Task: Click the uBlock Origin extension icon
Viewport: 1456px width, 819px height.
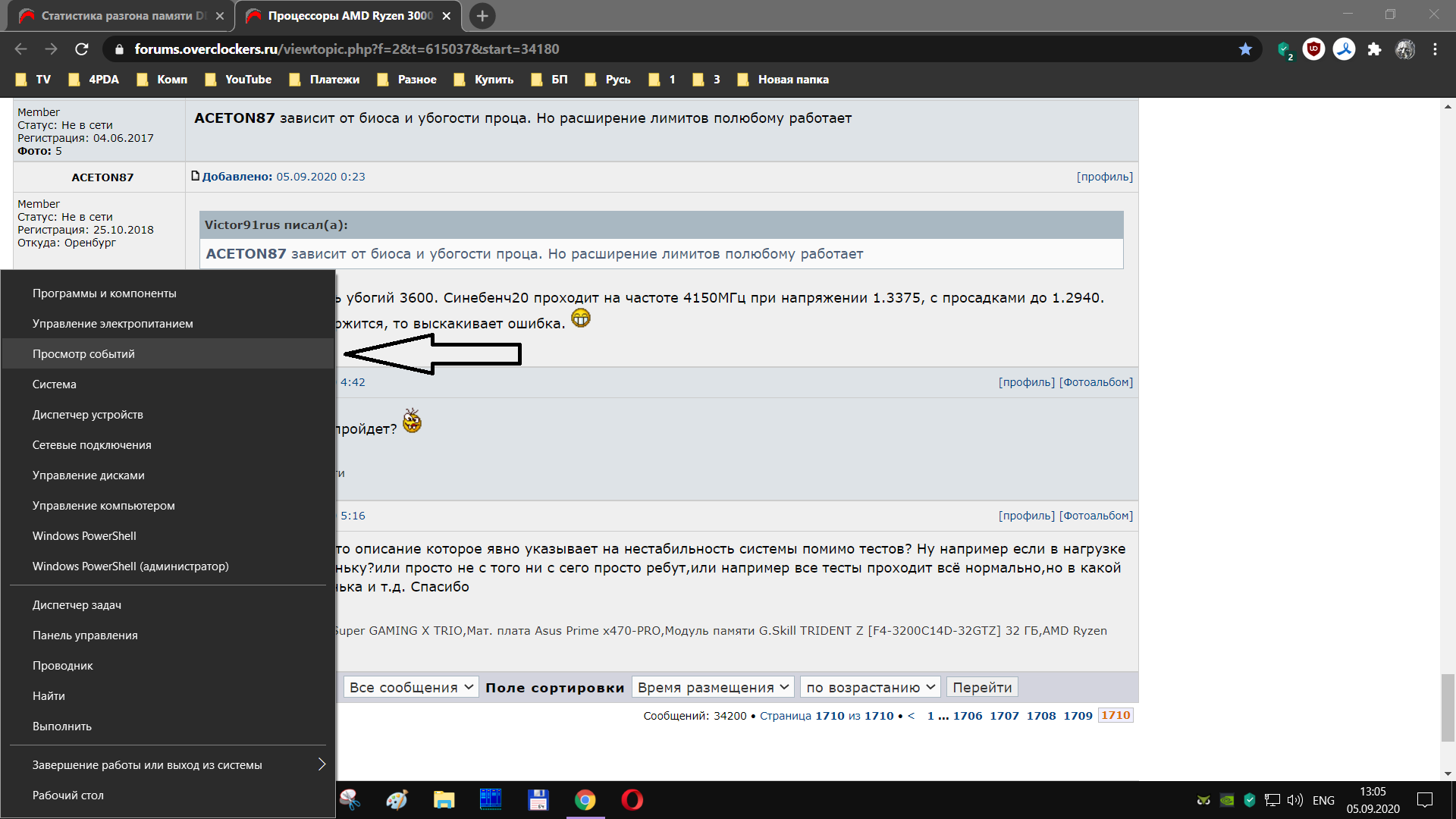Action: [x=1313, y=49]
